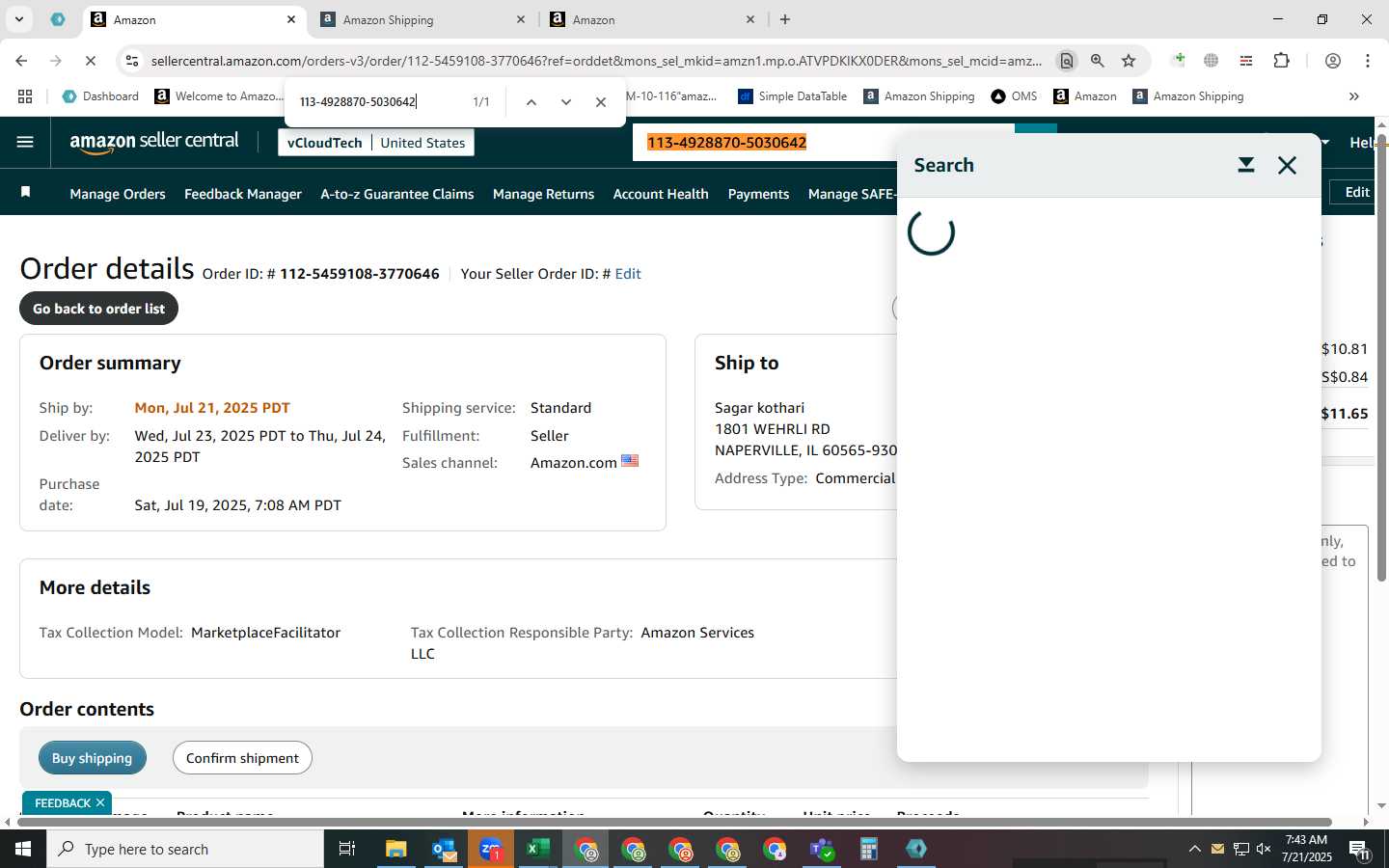Collapse the Search panel
The height and width of the screenshot is (868, 1389).
pos(1246,165)
